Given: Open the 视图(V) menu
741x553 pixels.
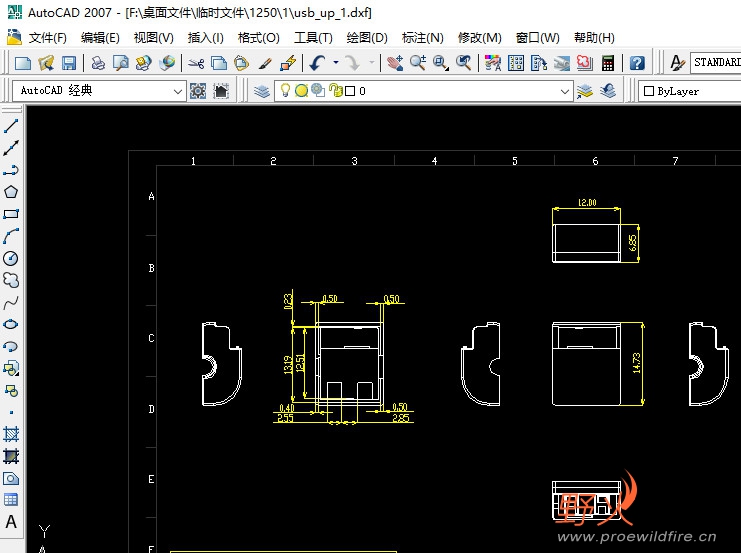Looking at the screenshot, I should pyautogui.click(x=154, y=37).
